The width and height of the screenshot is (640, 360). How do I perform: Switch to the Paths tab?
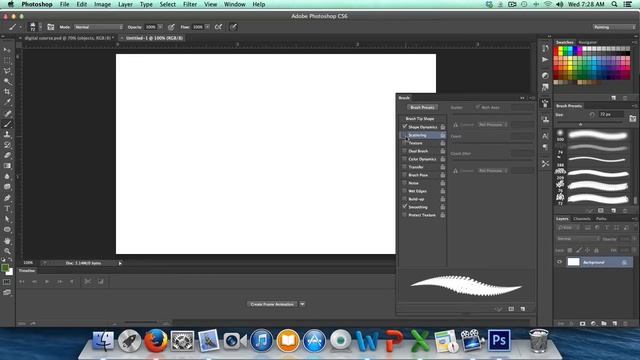coord(601,219)
